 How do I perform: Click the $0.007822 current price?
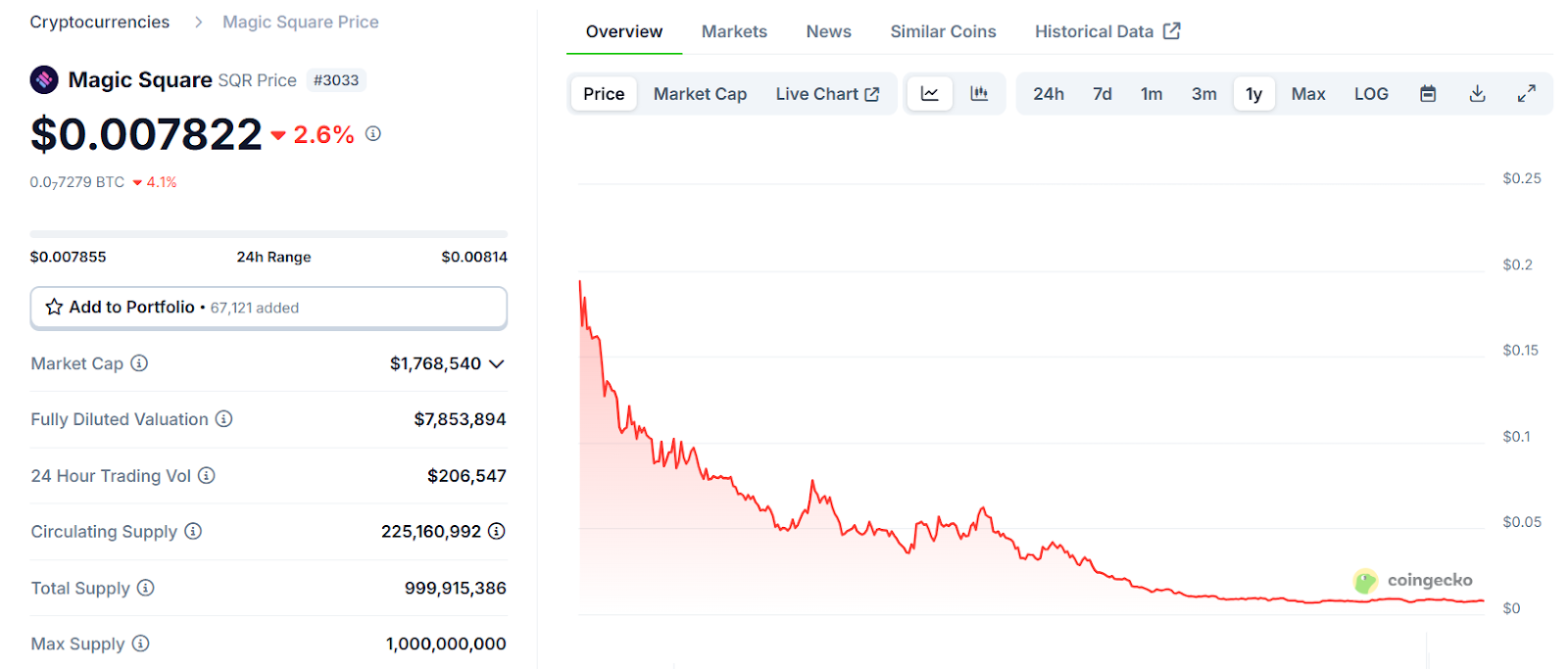click(x=146, y=134)
